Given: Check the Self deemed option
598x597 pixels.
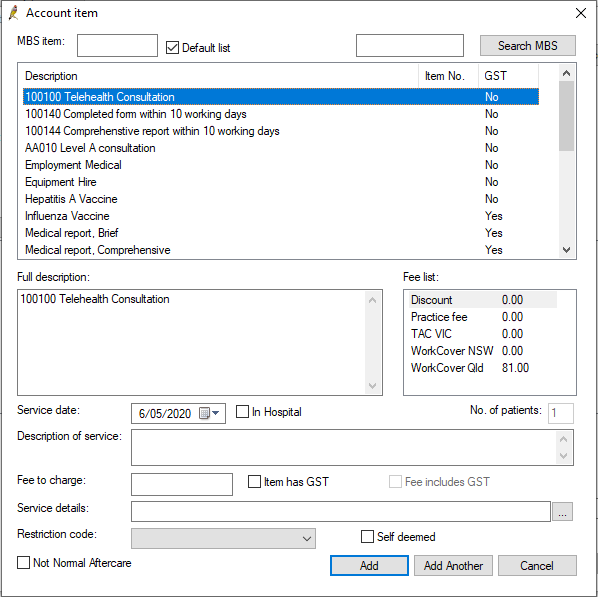Looking at the screenshot, I should [x=367, y=536].
